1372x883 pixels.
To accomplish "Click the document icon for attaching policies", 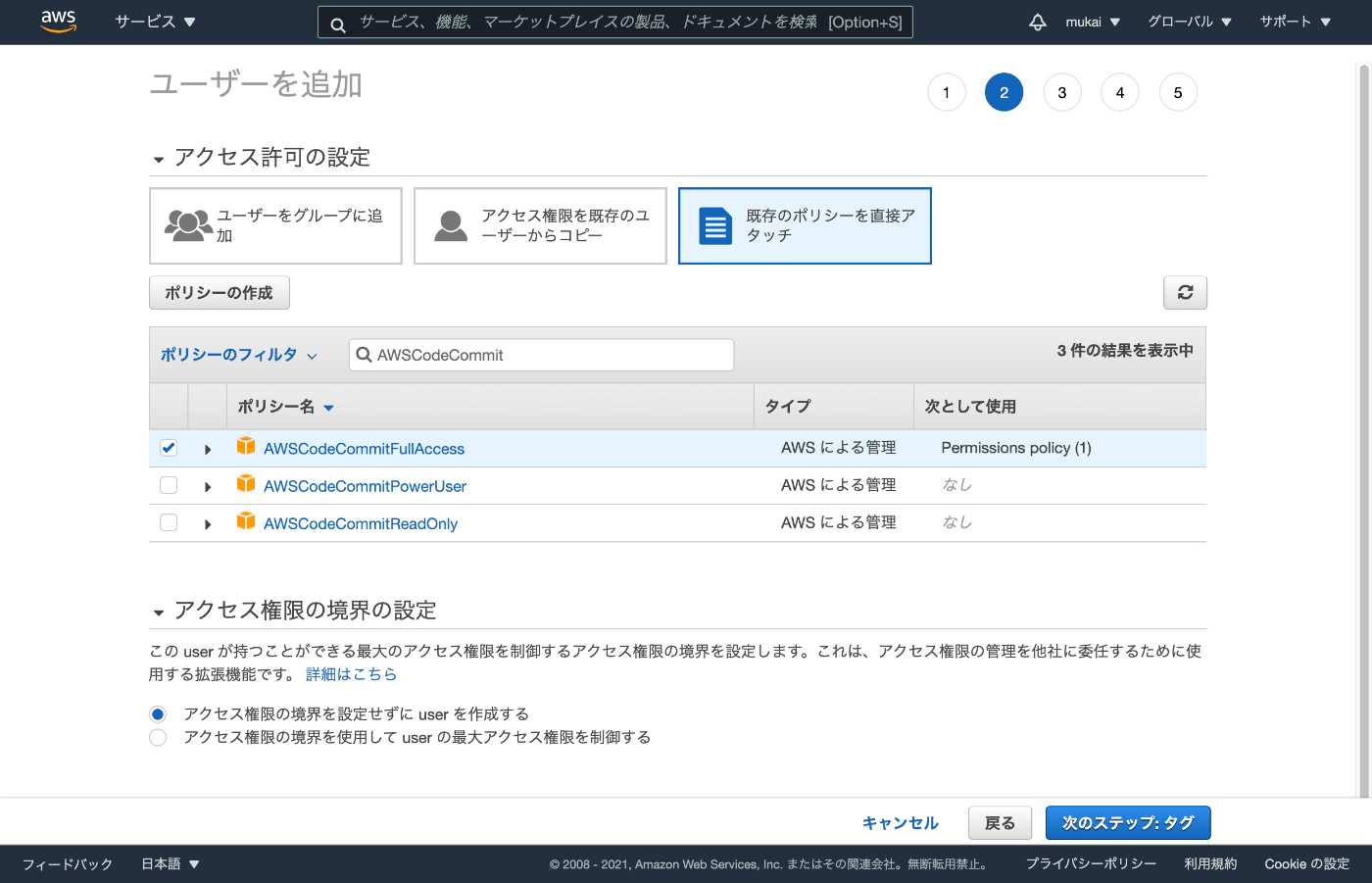I will click(x=715, y=225).
